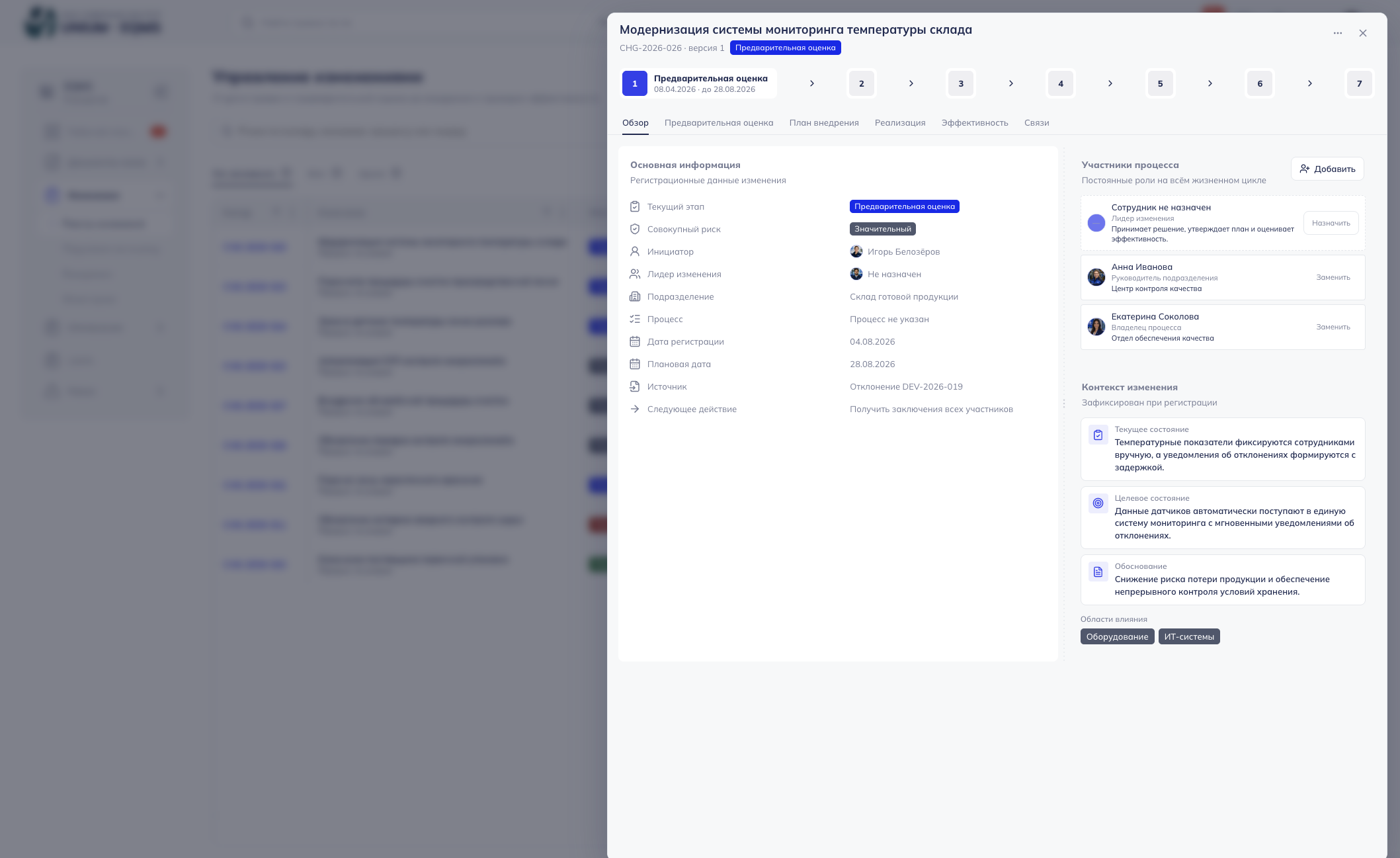Close the change details panel
The height and width of the screenshot is (858, 1400).
pos(1363,33)
